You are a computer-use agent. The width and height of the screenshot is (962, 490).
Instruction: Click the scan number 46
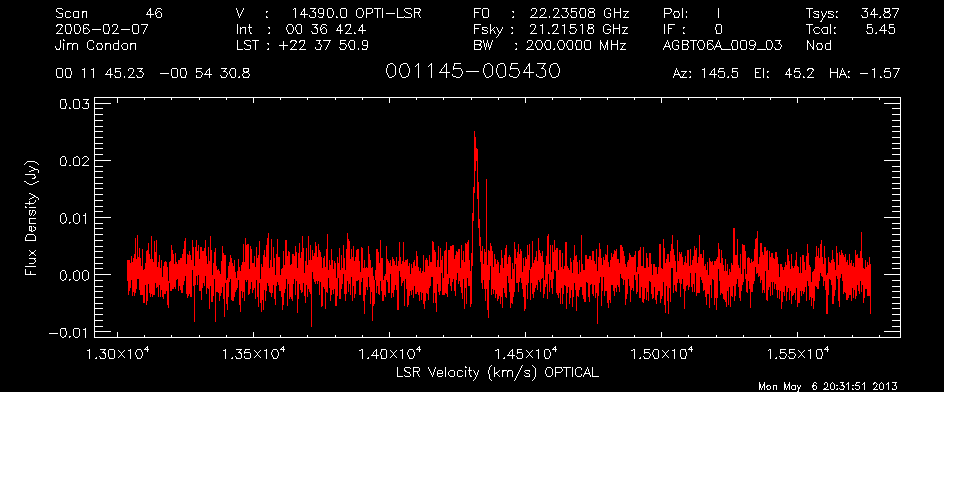point(154,13)
